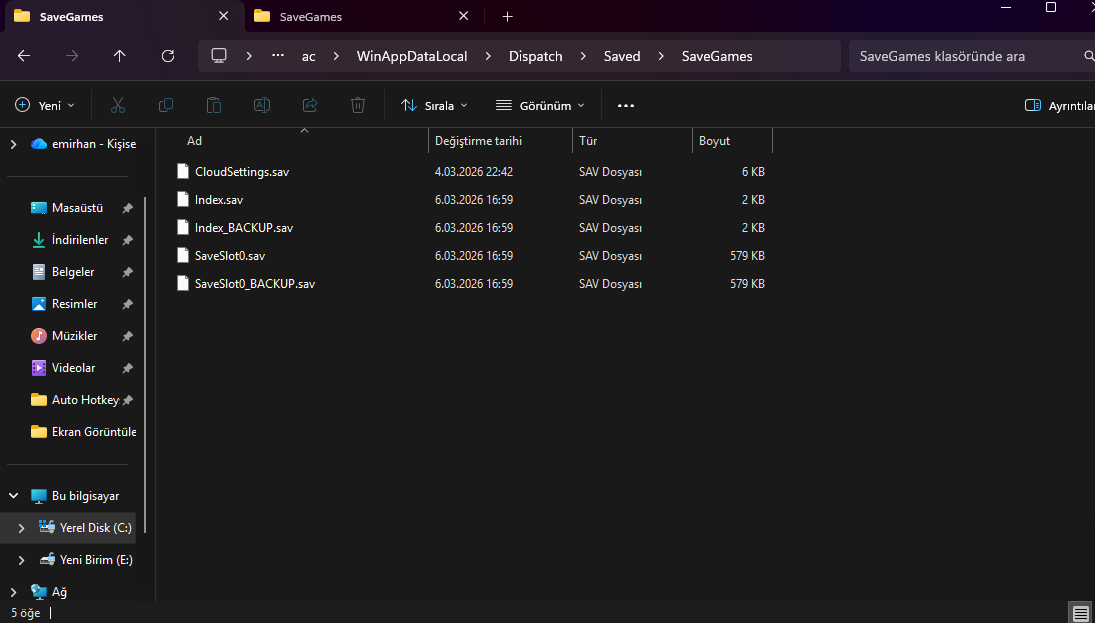This screenshot has width=1095, height=623.
Task: Click the Share icon in toolbar
Action: coord(310,105)
